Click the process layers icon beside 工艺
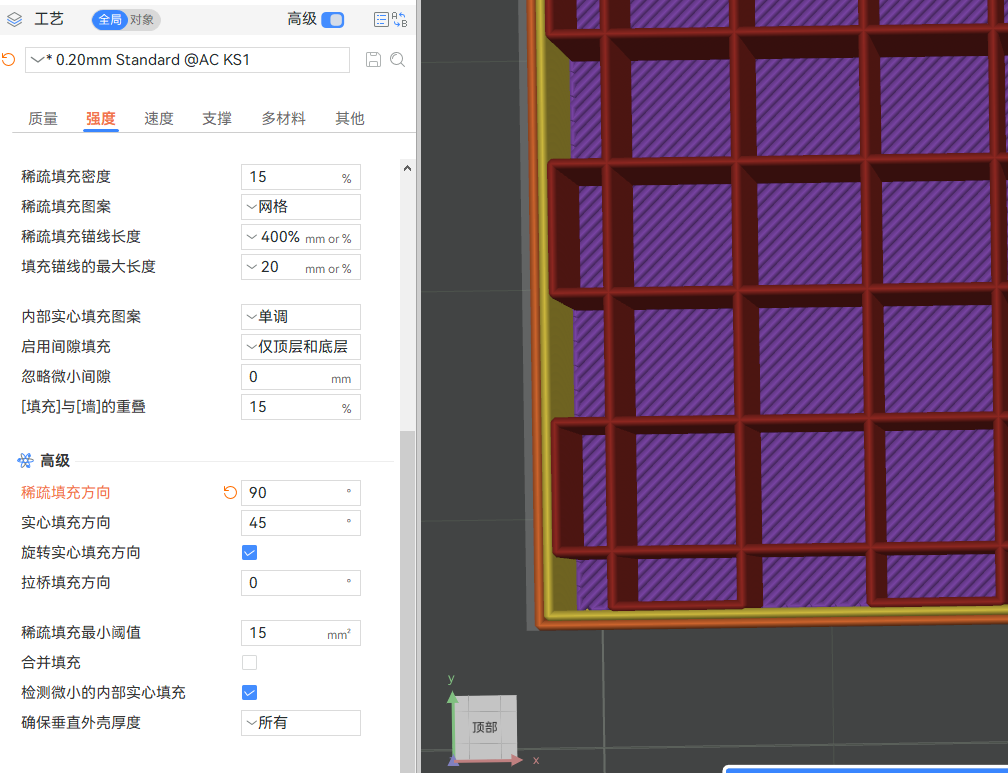The image size is (1008, 773). [x=14, y=20]
